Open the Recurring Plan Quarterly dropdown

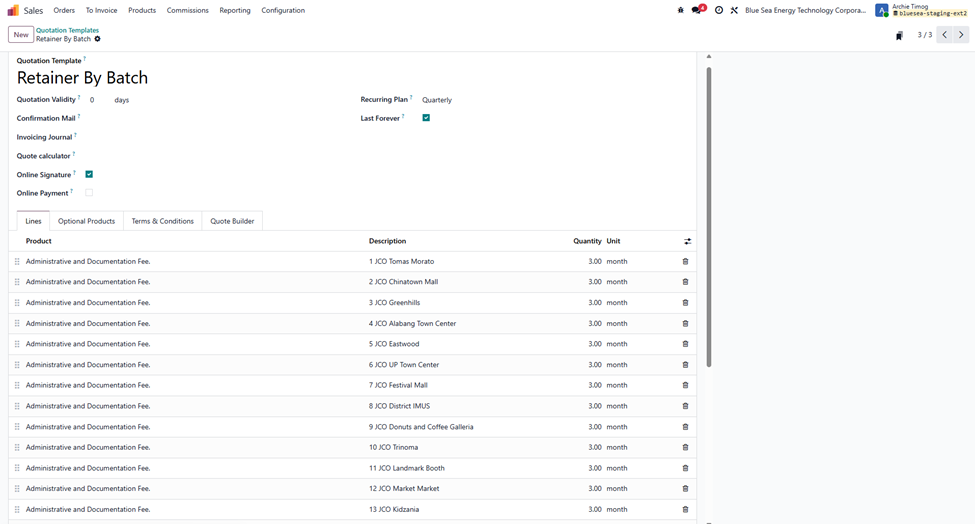[480, 100]
